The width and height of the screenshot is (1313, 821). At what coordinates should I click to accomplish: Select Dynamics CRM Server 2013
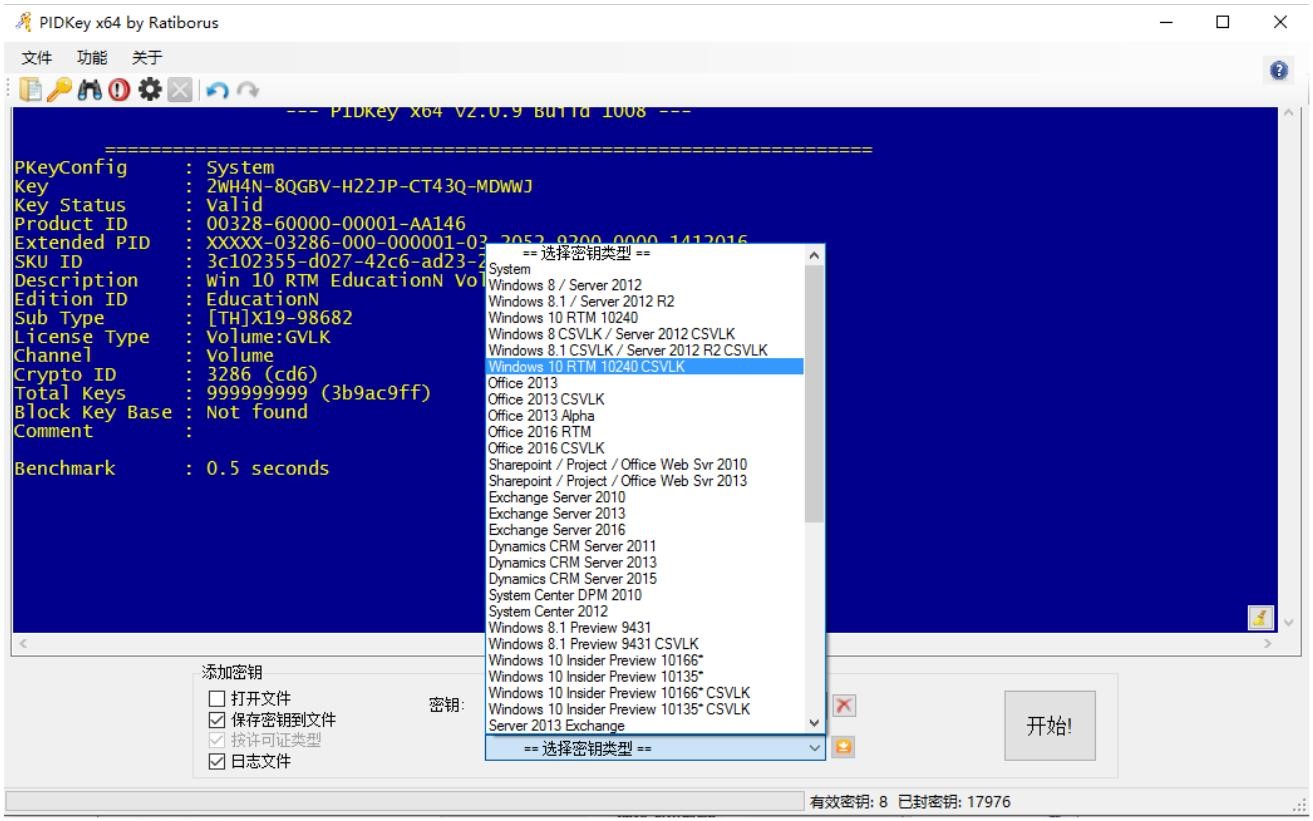645,562
